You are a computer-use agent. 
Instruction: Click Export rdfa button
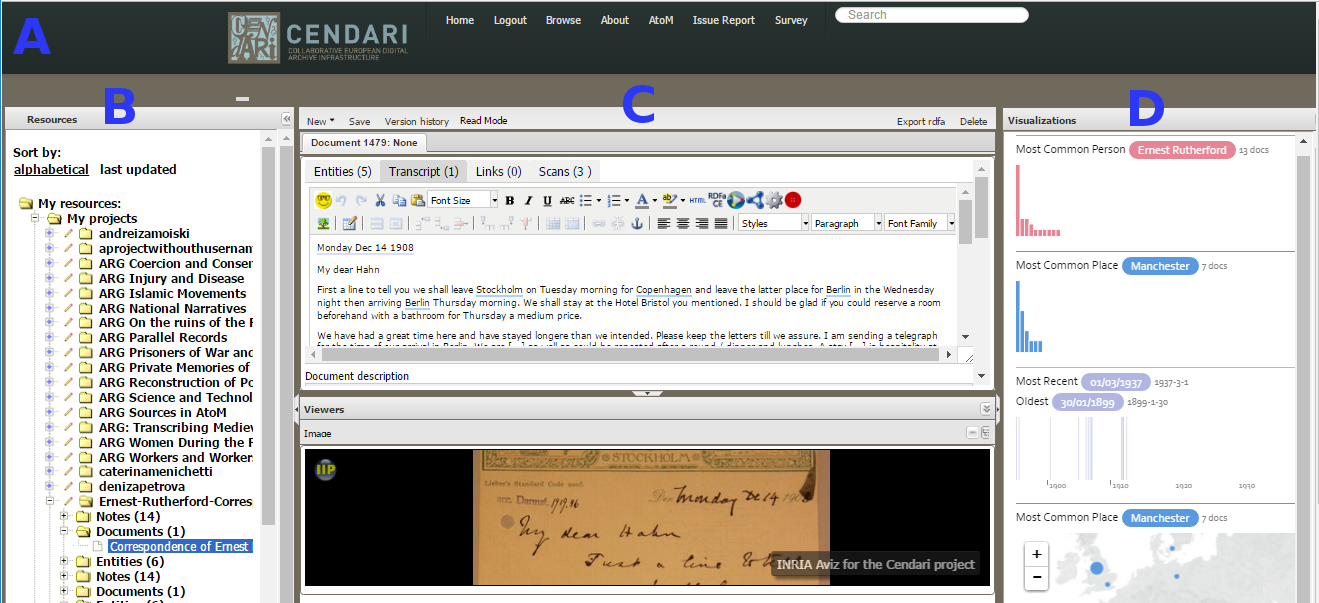[920, 122]
